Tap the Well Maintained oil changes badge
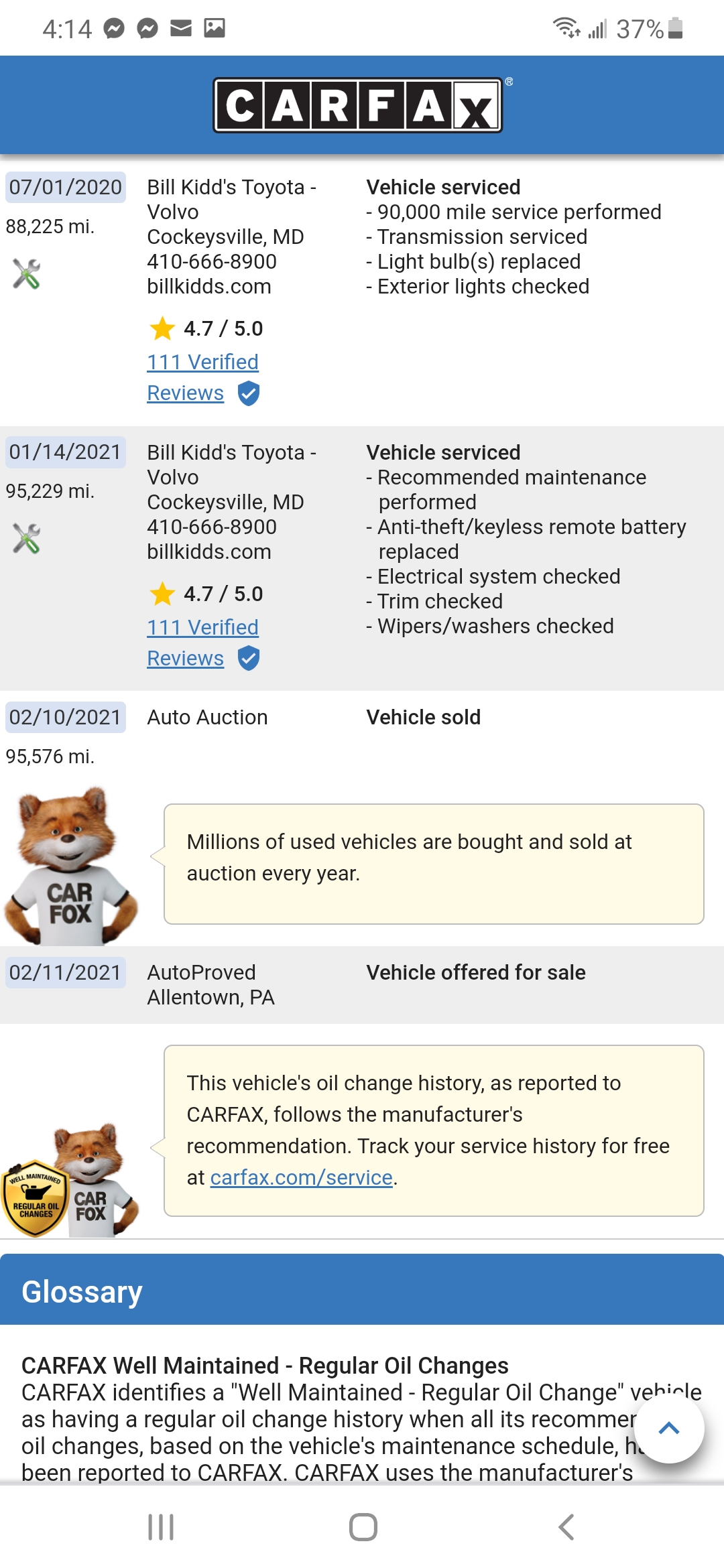Image resolution: width=724 pixels, height=1568 pixels. click(x=35, y=1198)
